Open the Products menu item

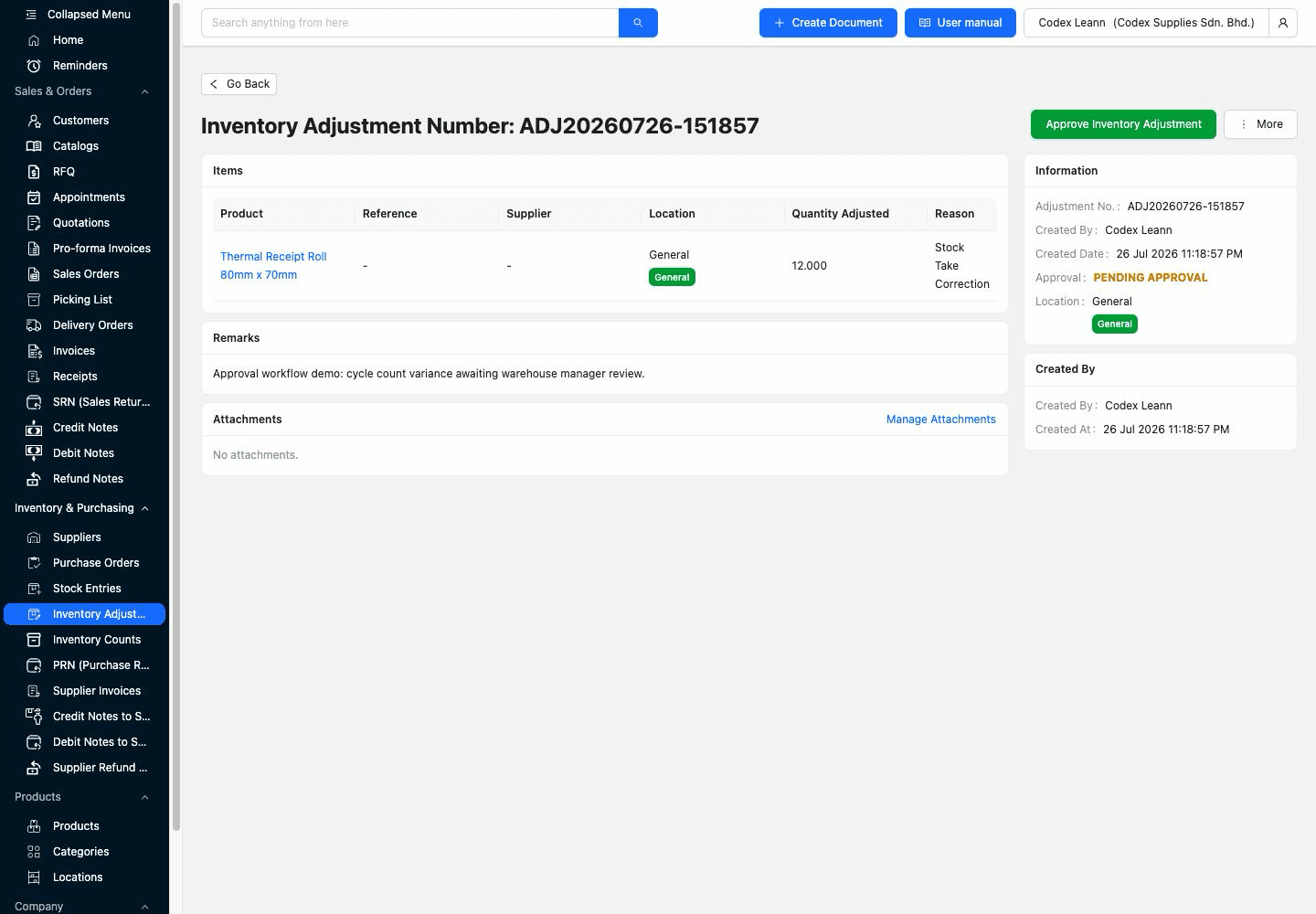pyautogui.click(x=84, y=826)
